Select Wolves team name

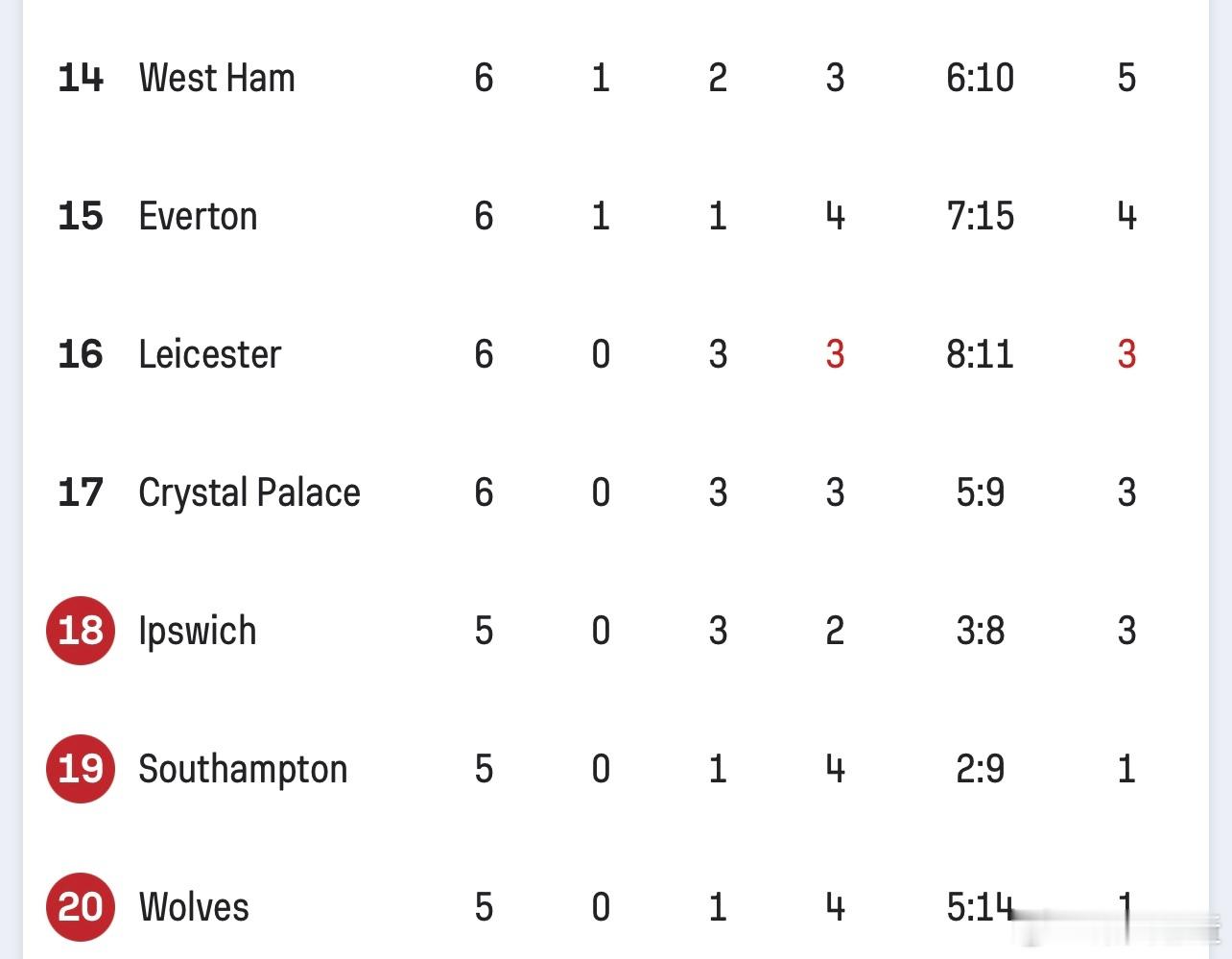[194, 907]
